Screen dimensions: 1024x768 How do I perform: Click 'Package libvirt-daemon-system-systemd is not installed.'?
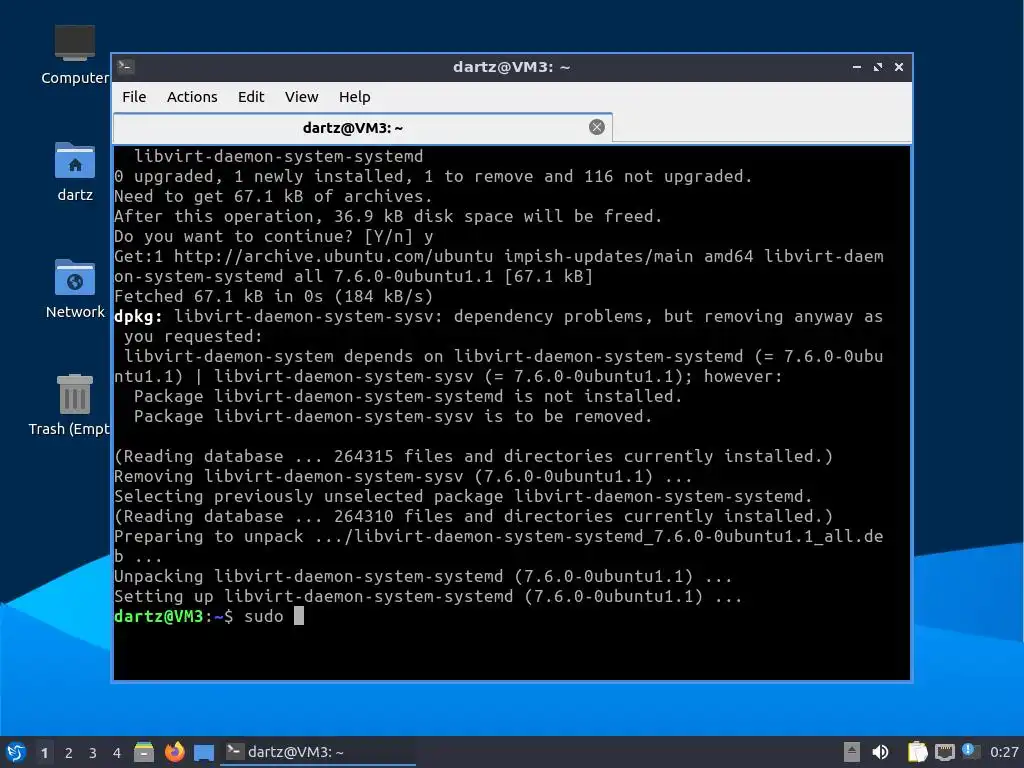coord(408,396)
